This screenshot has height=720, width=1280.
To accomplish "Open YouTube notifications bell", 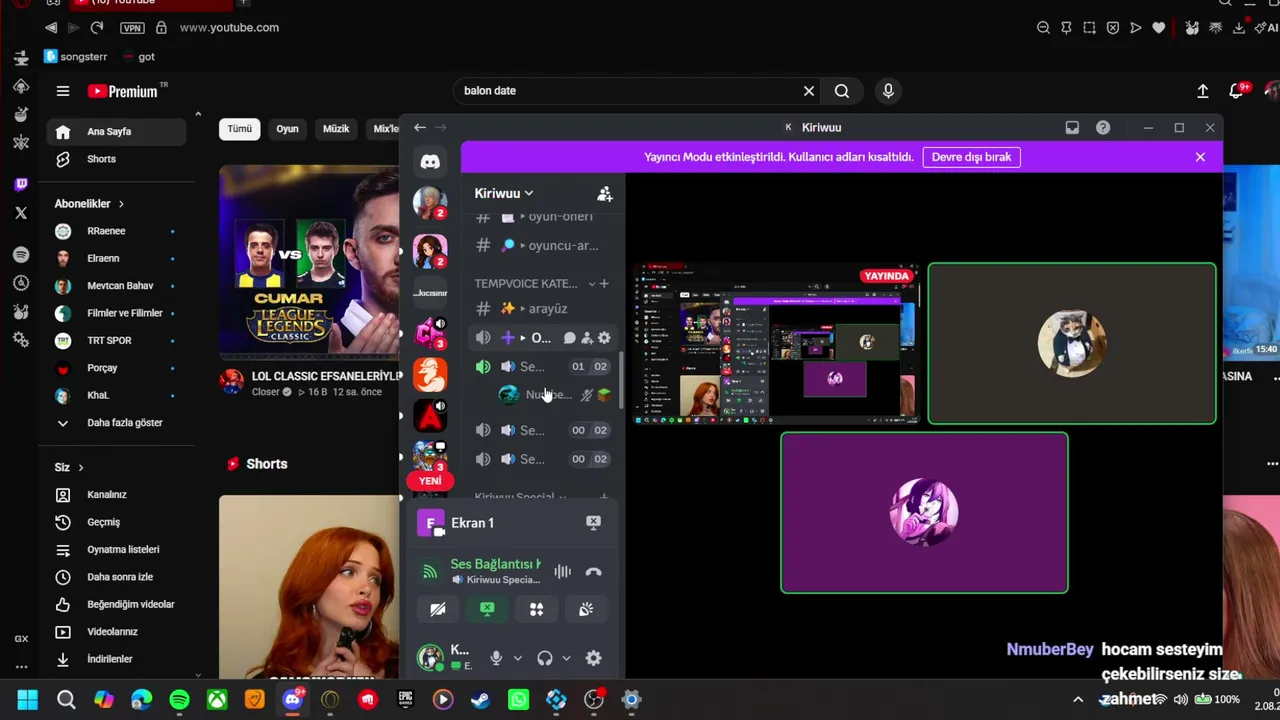I will [x=1236, y=91].
